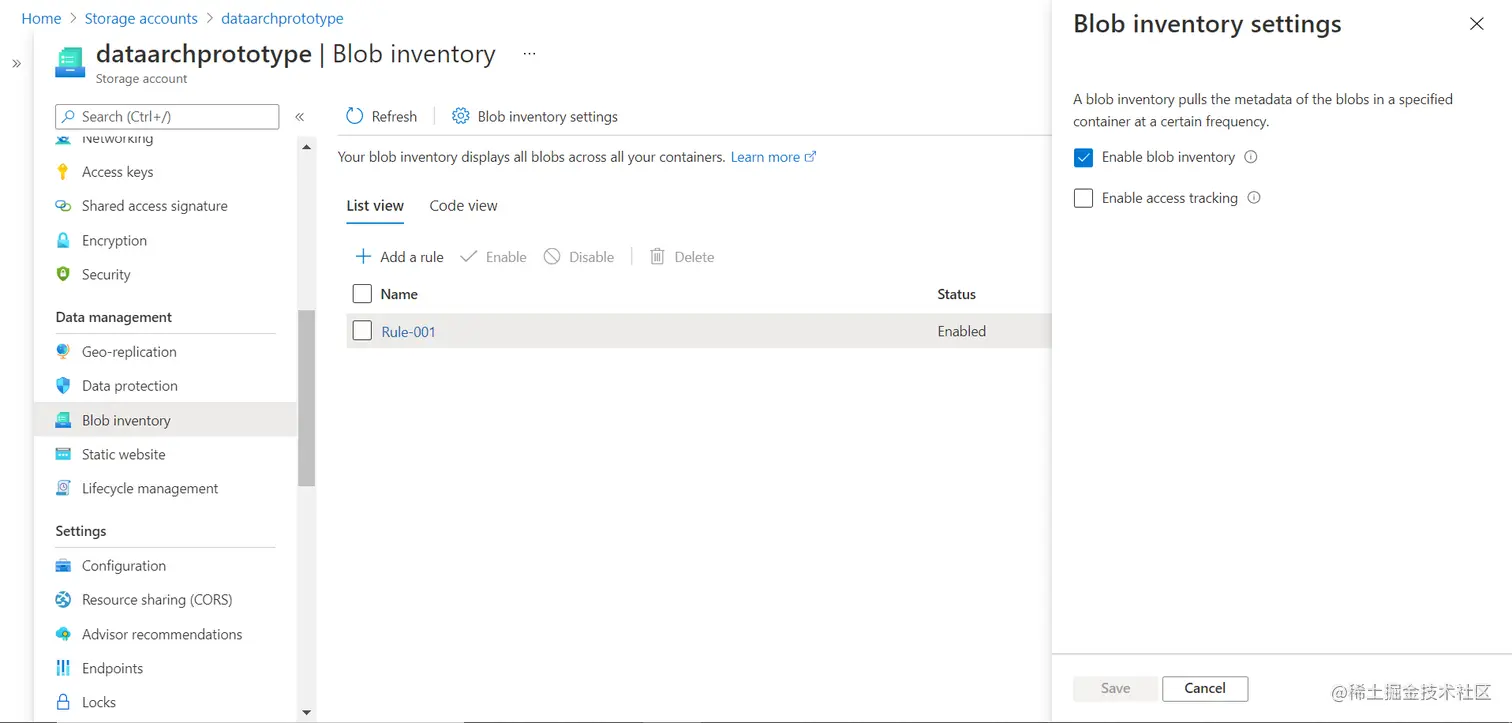Click the Static website icon
Screen dimensions: 1512x723
coord(62,454)
